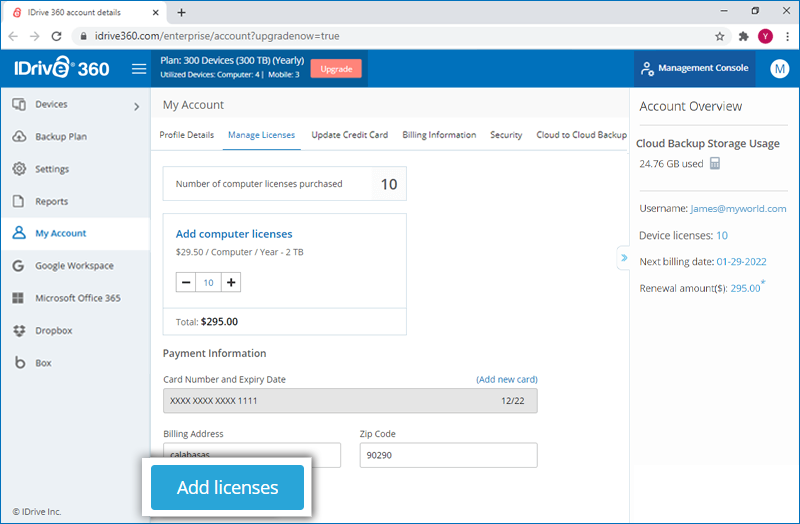Collapse the Account Overview side panel
800x524 pixels.
[624, 260]
